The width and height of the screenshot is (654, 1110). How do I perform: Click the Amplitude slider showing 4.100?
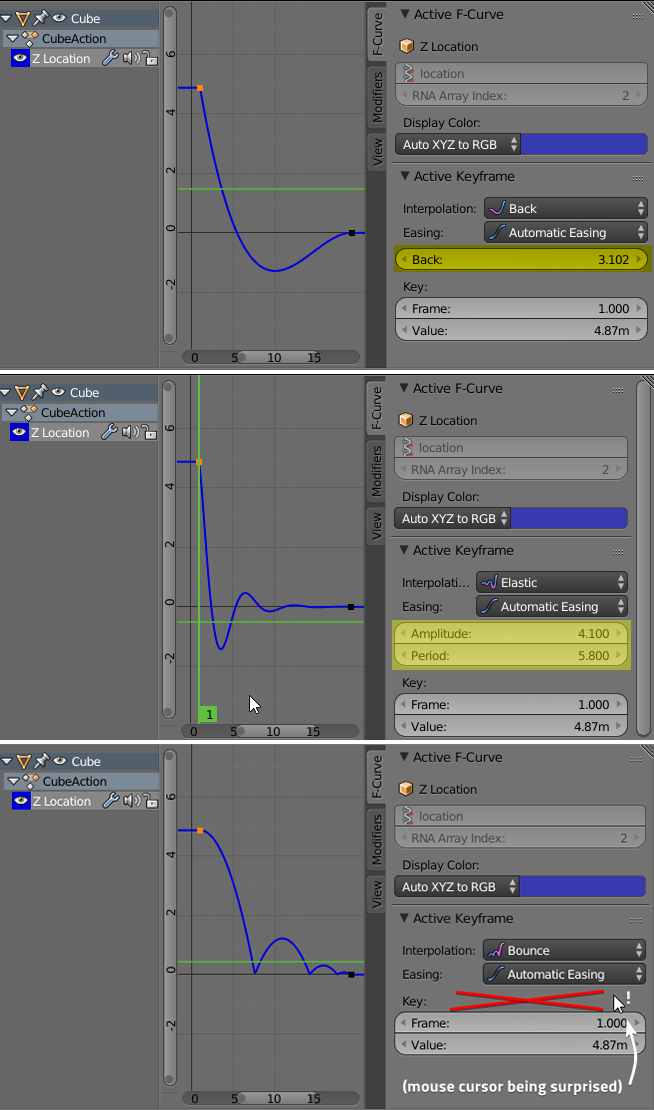[x=510, y=634]
